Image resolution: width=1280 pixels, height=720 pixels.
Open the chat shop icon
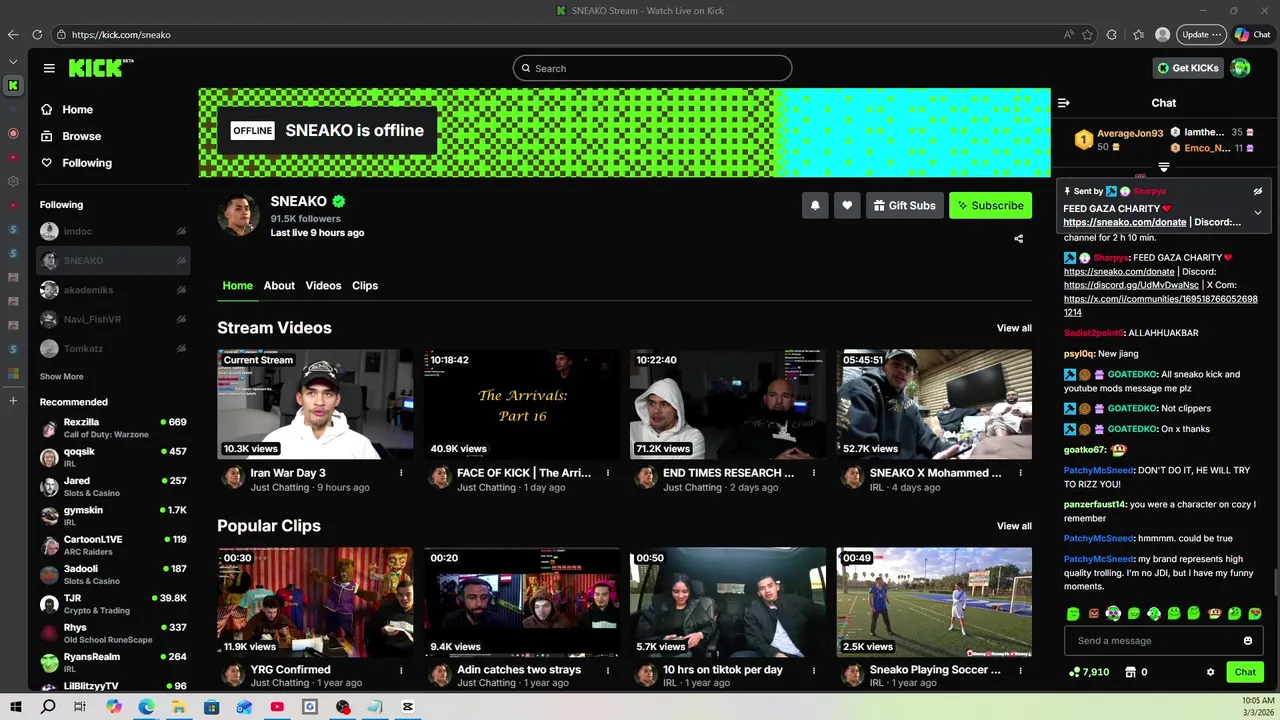pos(1131,672)
